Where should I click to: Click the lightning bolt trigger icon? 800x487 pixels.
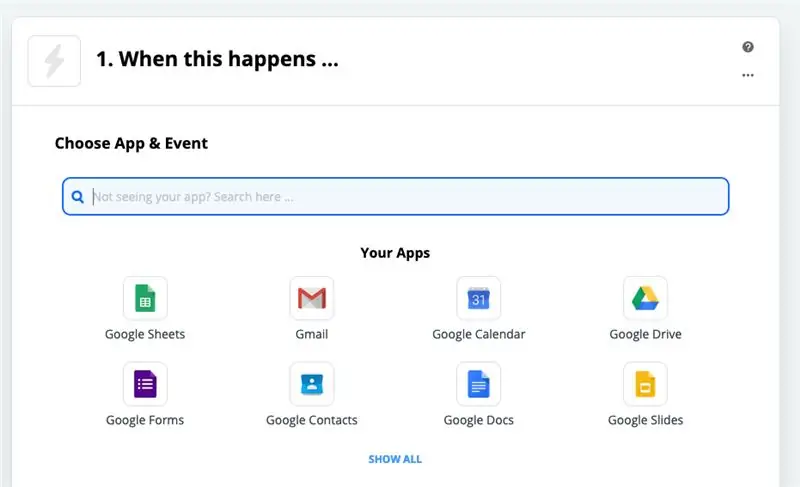54,61
